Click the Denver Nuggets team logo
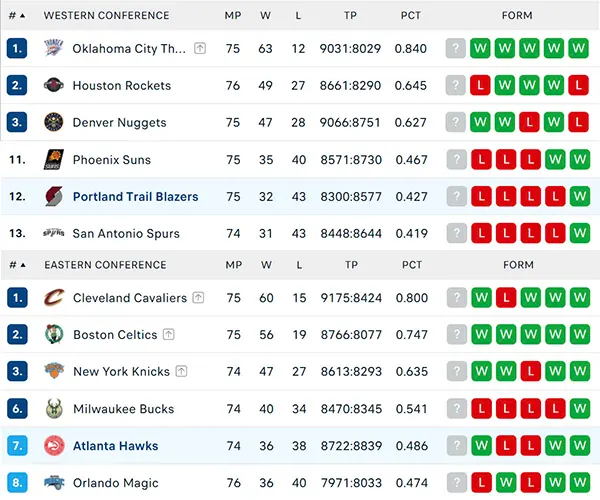600x500 pixels. [54, 122]
